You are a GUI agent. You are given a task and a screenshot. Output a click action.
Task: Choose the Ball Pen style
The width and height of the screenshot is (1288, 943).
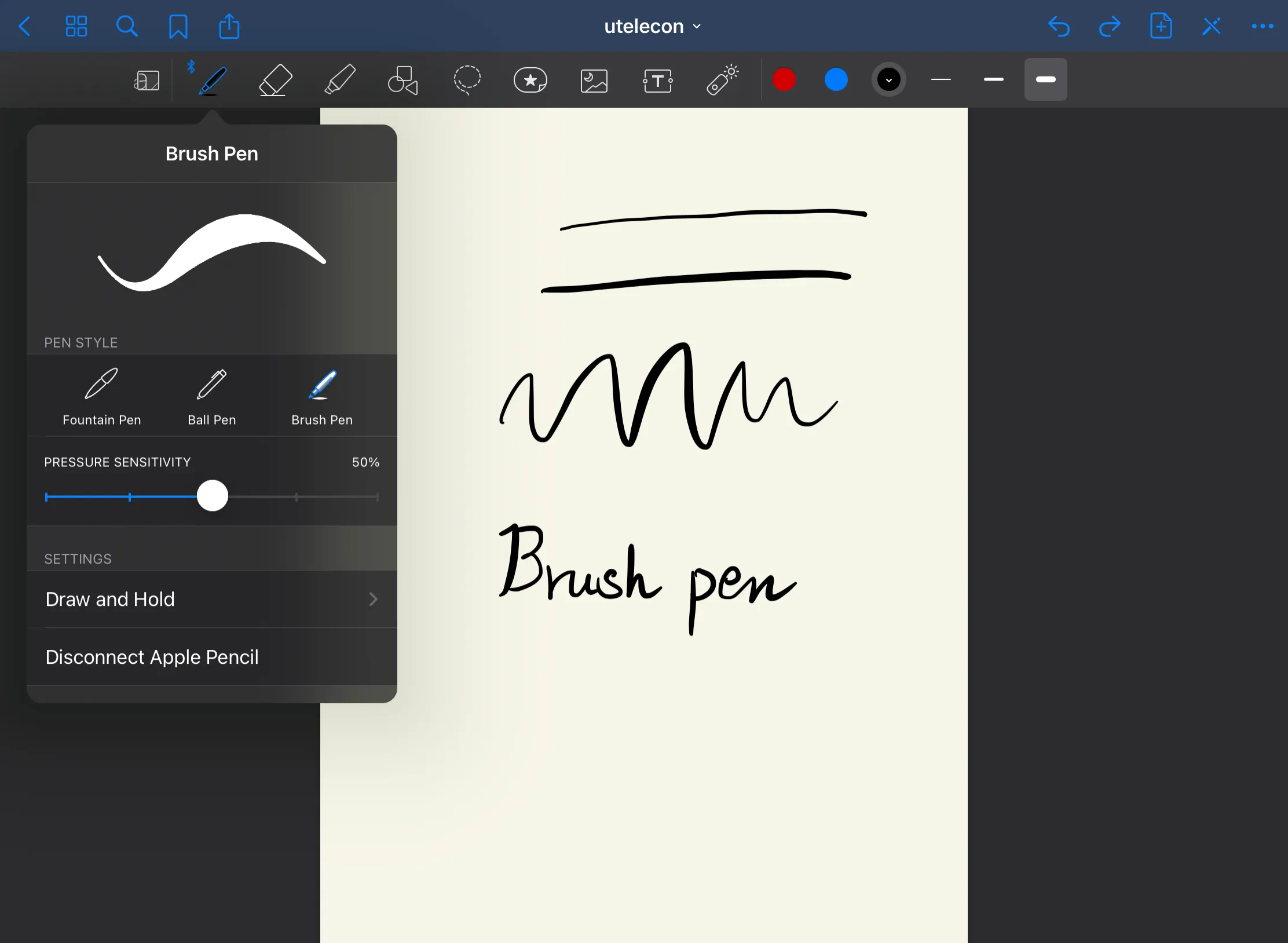(212, 397)
